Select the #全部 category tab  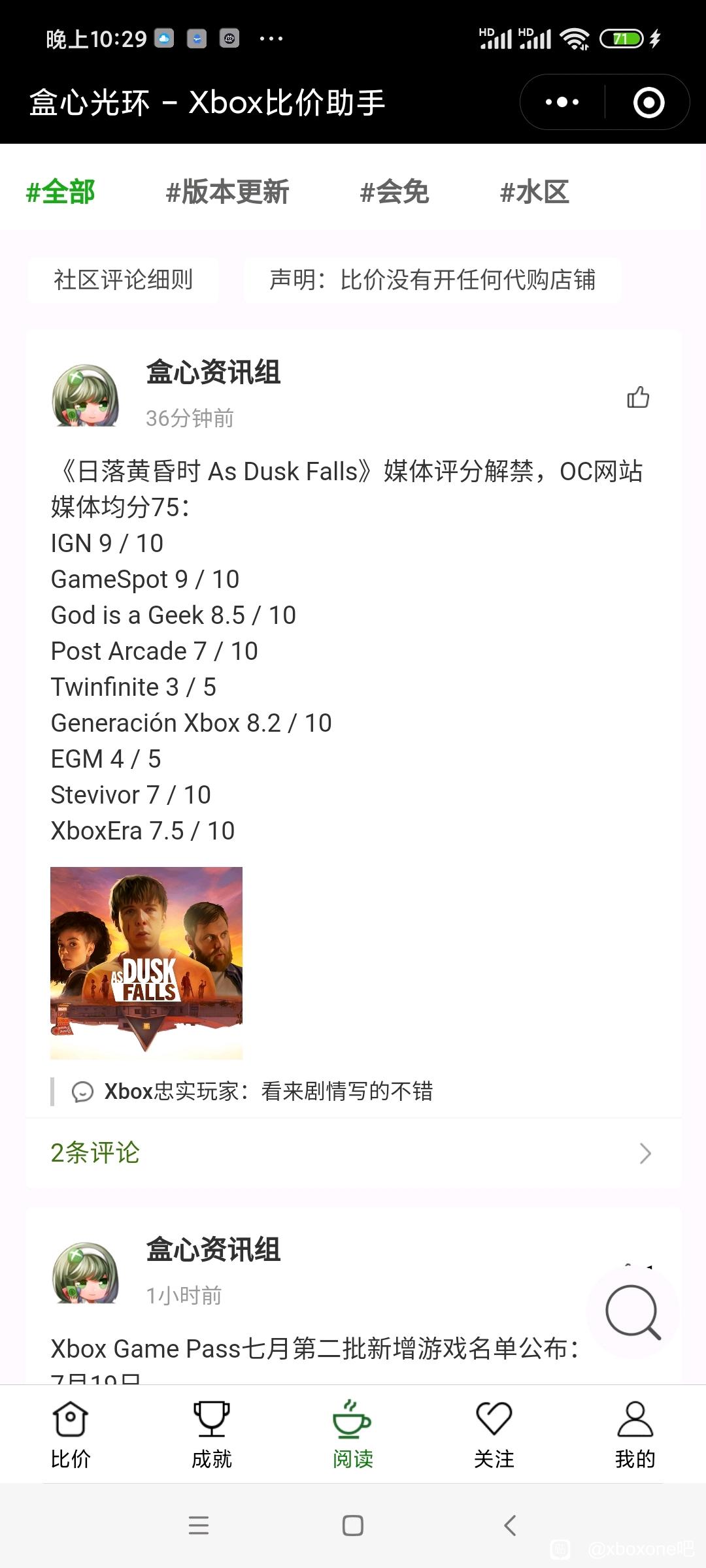click(61, 192)
